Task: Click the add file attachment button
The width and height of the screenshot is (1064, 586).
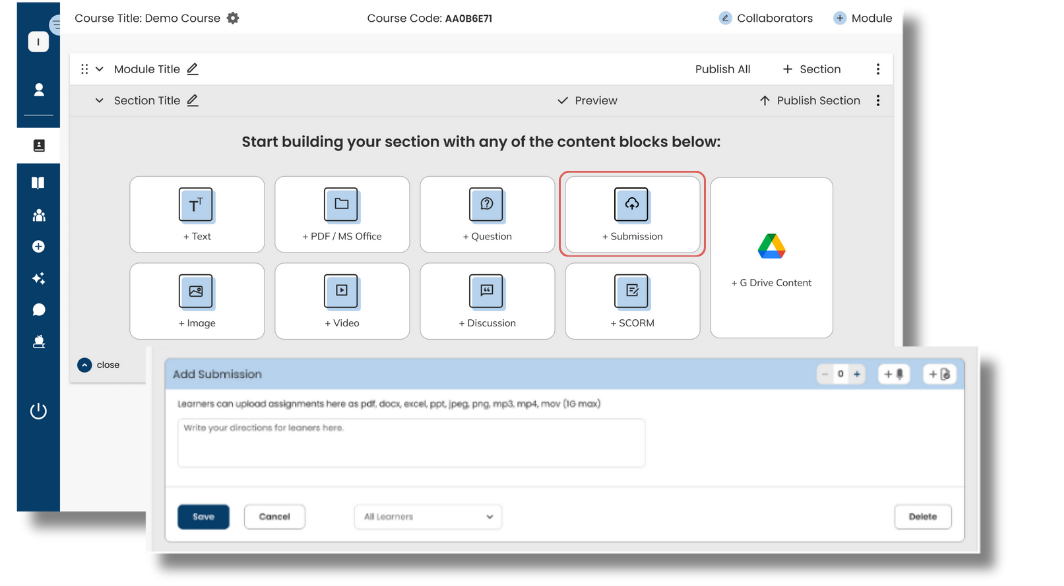Action: (x=940, y=374)
